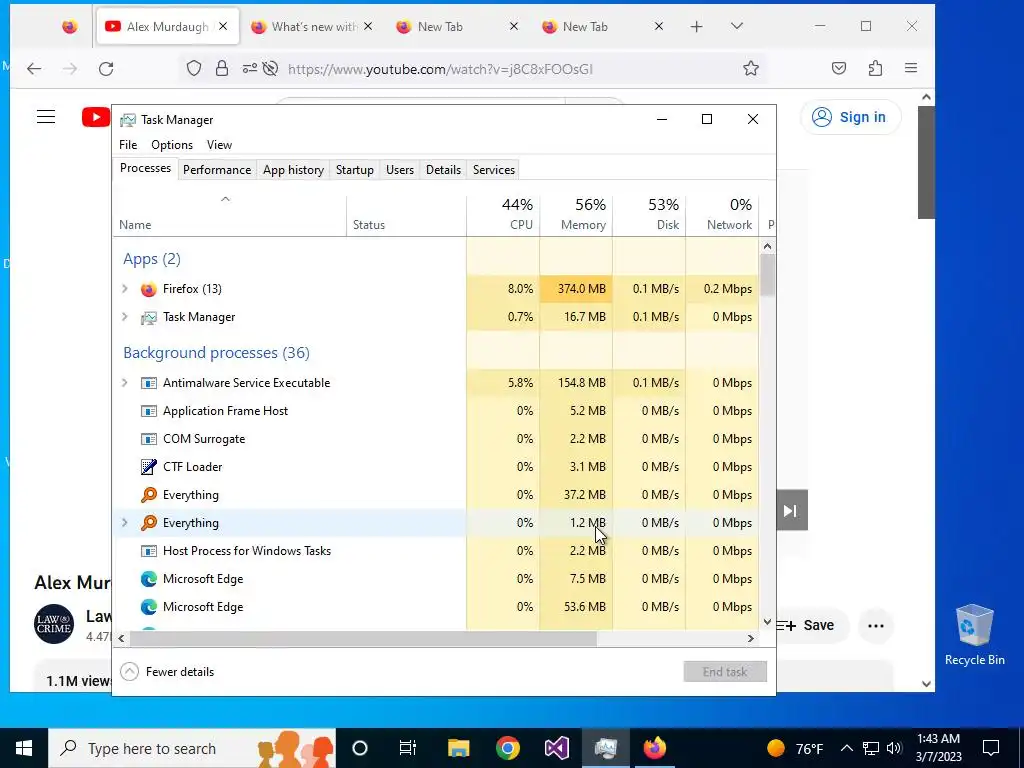
Task: Click the Microsoft Edge icon with 7.5 MB memory
Action: [149, 579]
